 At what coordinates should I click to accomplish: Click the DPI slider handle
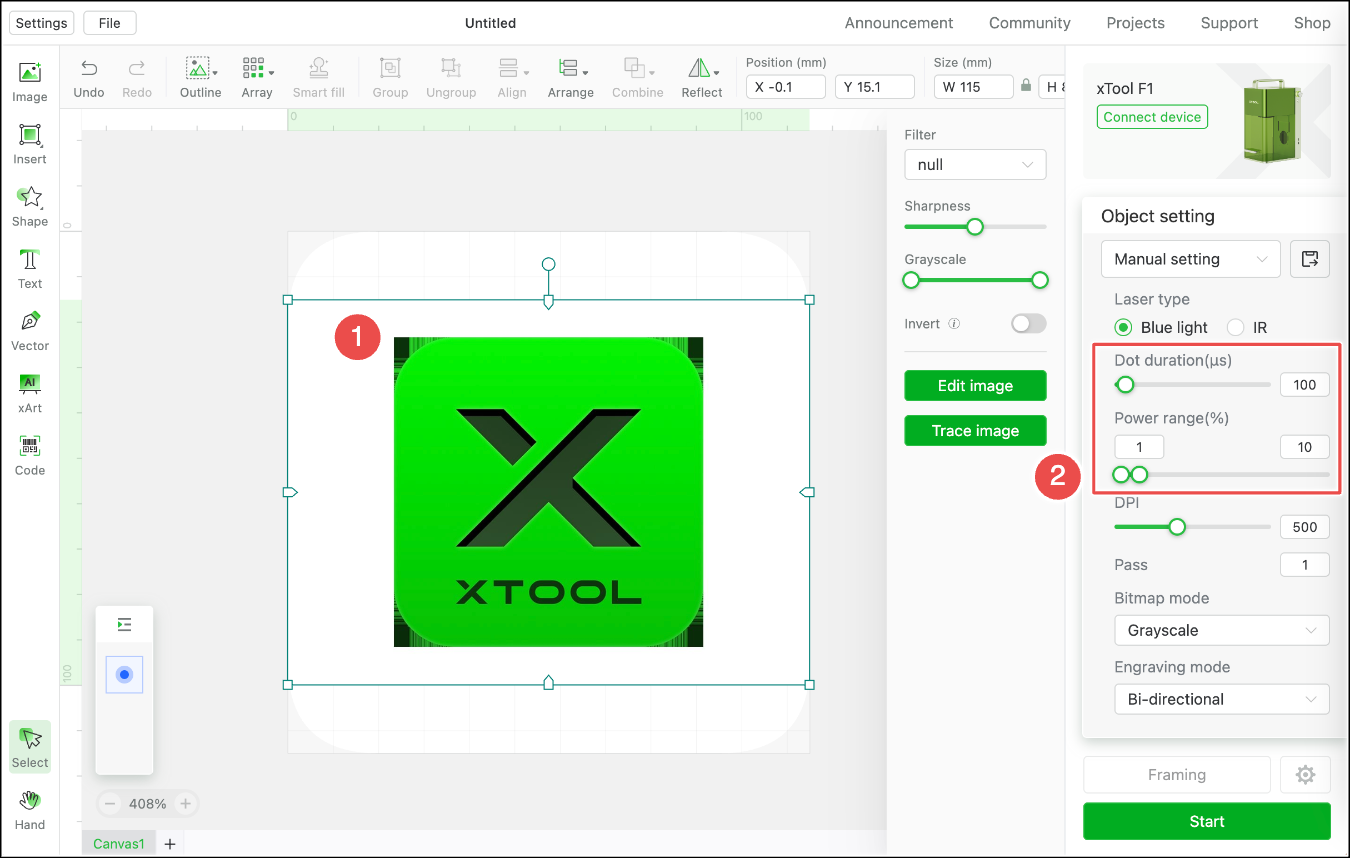[x=1177, y=526]
